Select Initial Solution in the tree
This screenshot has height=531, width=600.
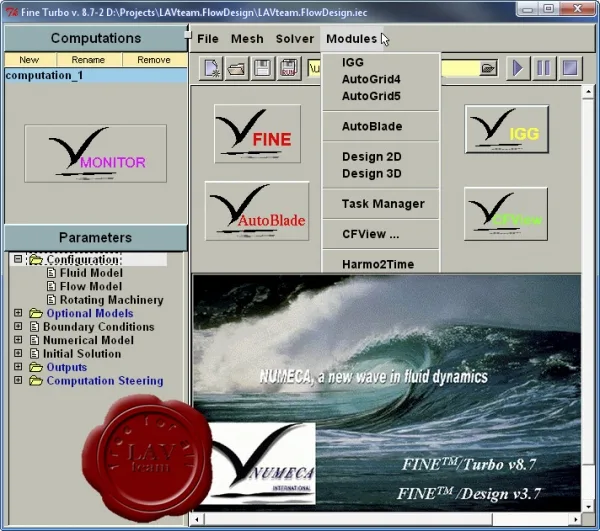[82, 354]
